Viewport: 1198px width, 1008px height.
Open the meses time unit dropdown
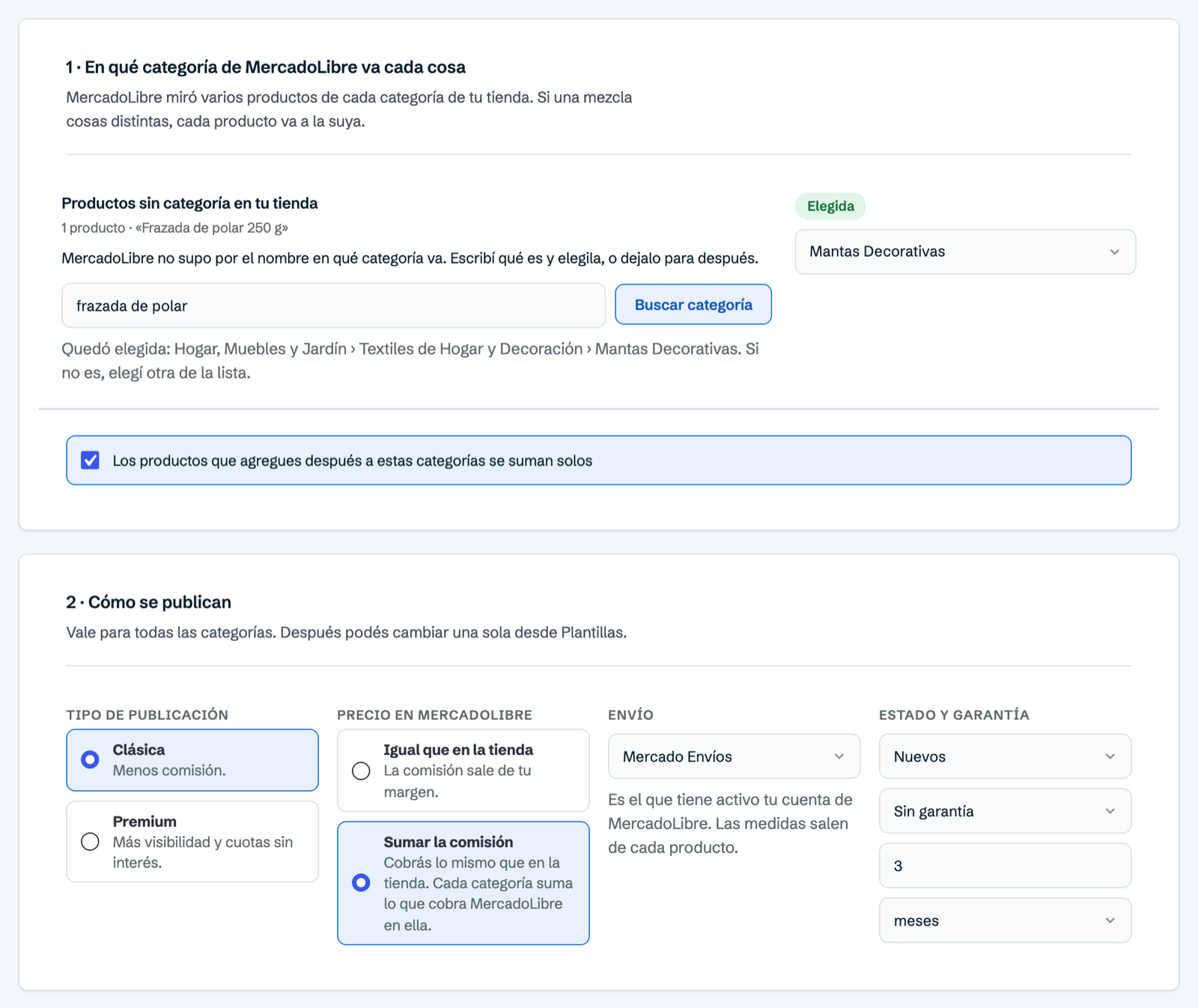tap(1005, 920)
